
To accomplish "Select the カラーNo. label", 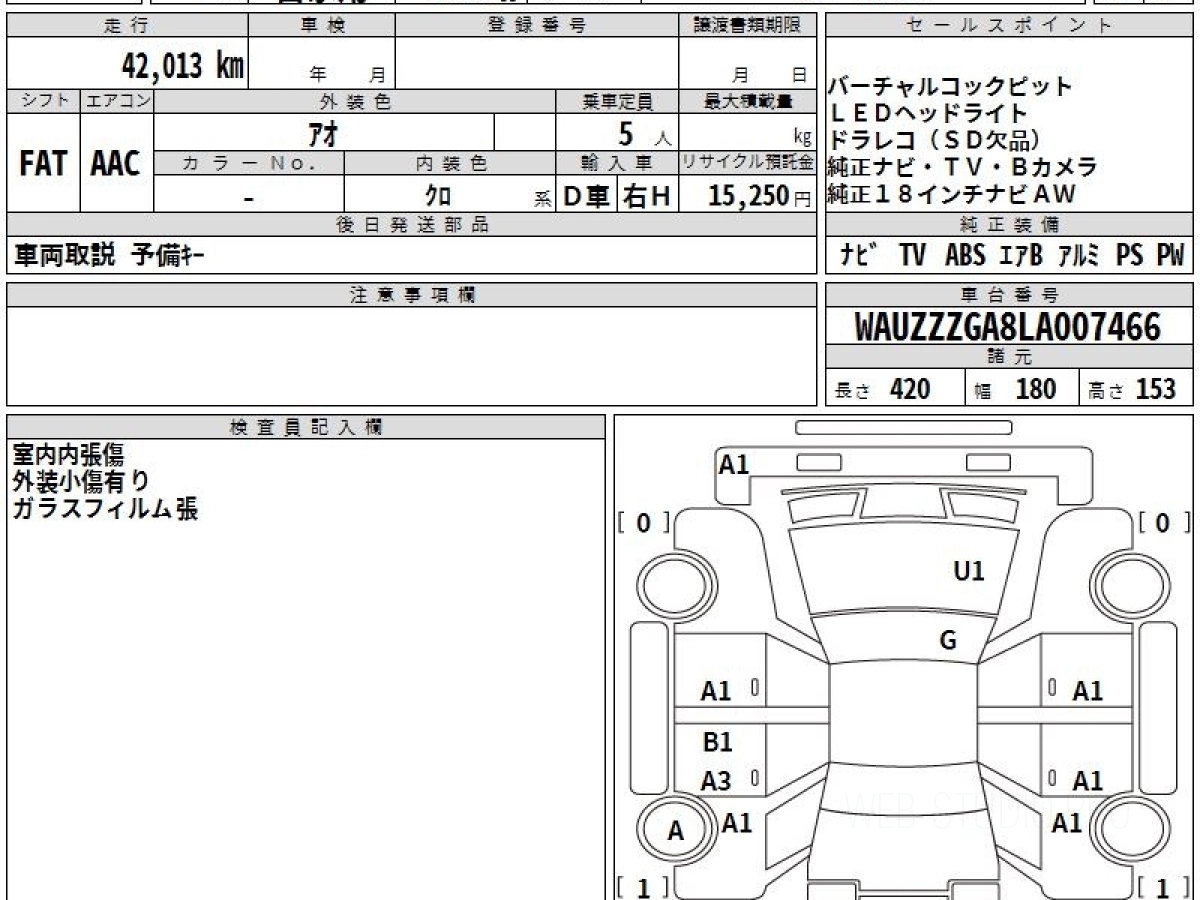I will coord(249,163).
